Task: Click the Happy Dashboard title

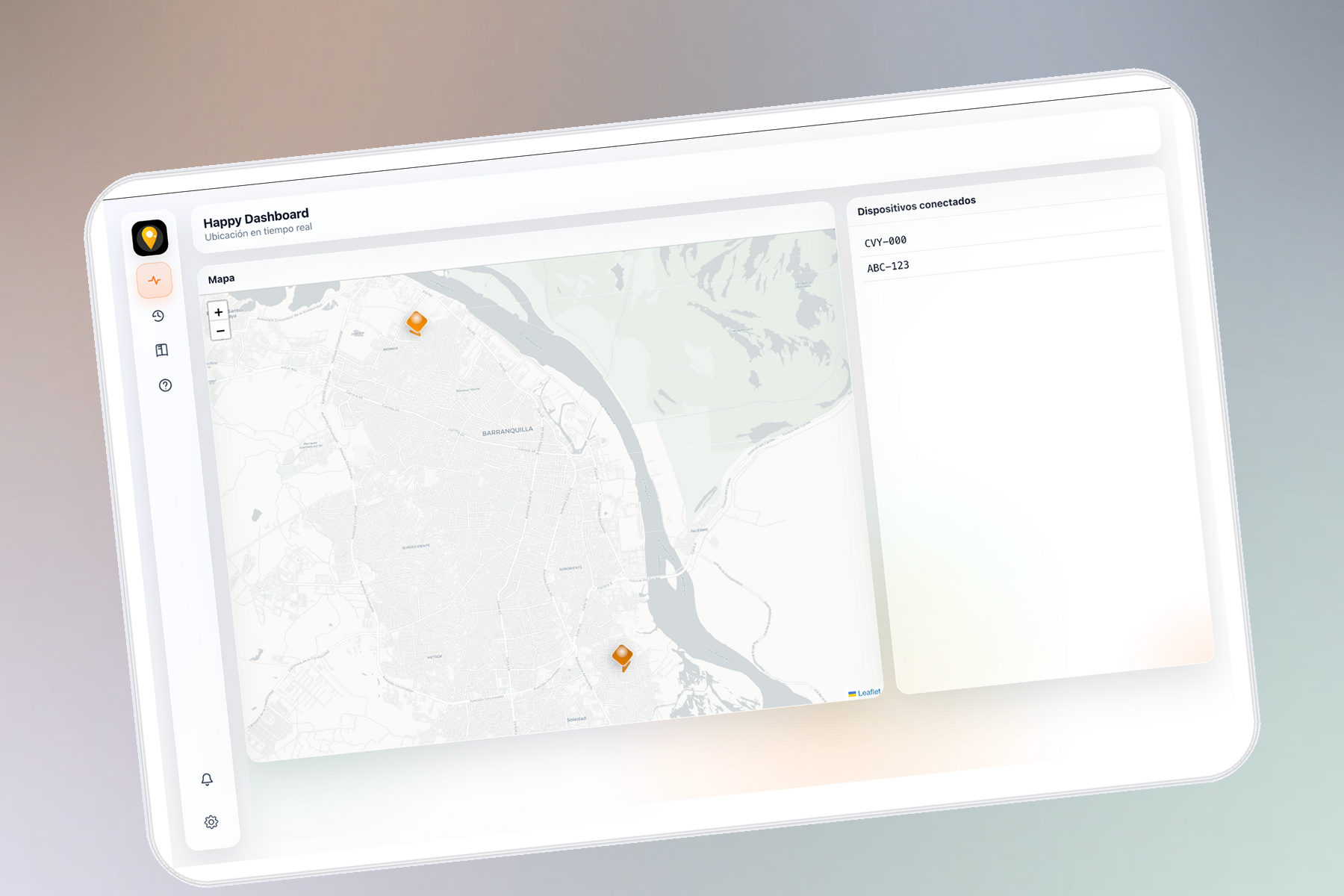Action: tap(255, 218)
